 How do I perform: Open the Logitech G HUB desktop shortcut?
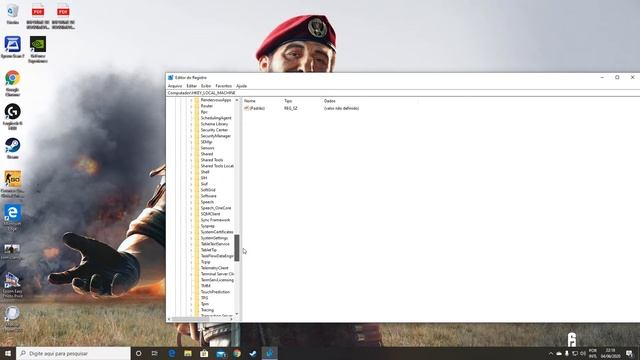13,116
